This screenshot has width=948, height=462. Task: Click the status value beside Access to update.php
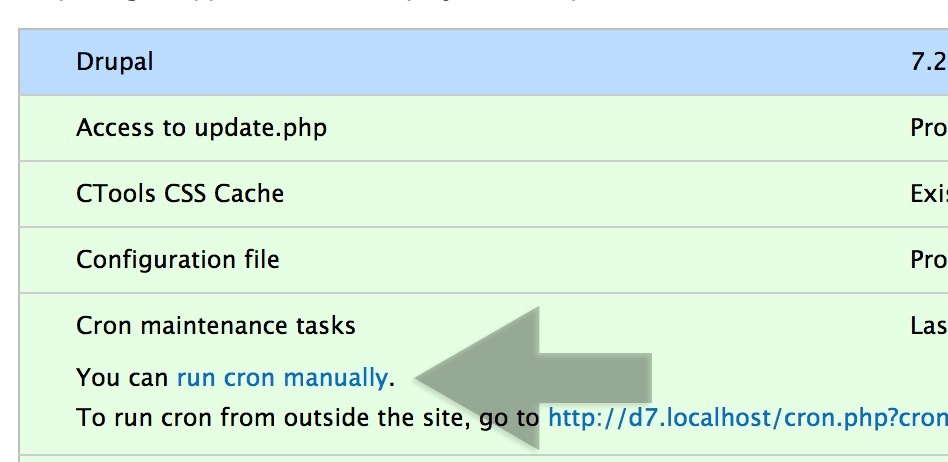(929, 128)
